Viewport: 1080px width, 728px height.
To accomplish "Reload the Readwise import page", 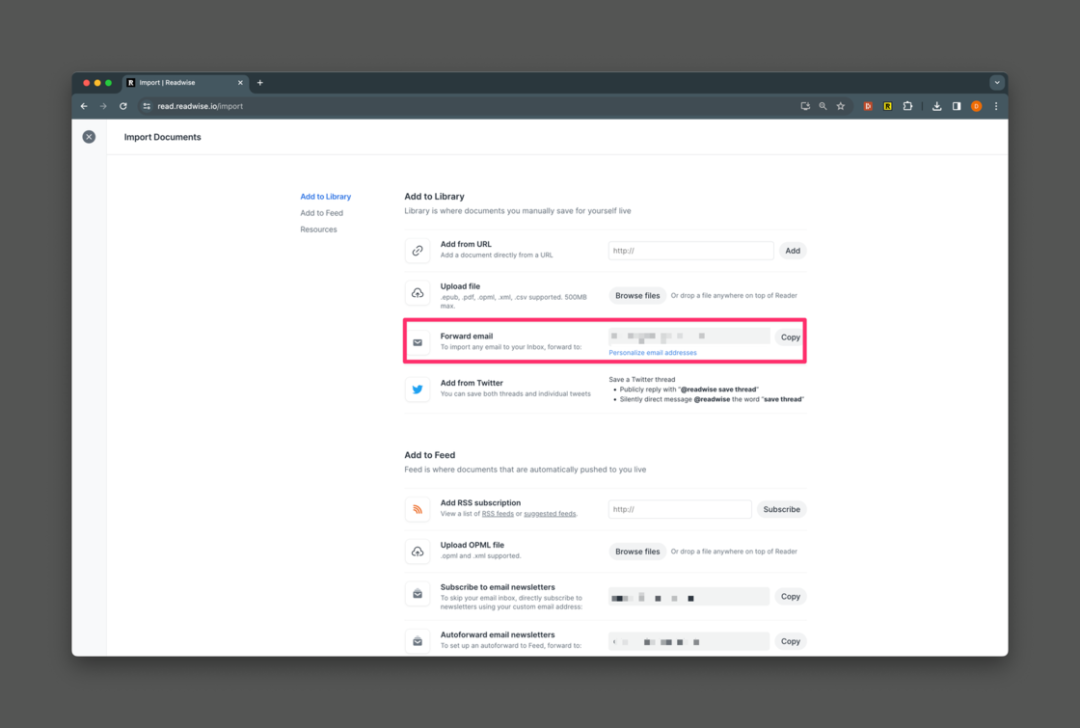I will [x=123, y=106].
